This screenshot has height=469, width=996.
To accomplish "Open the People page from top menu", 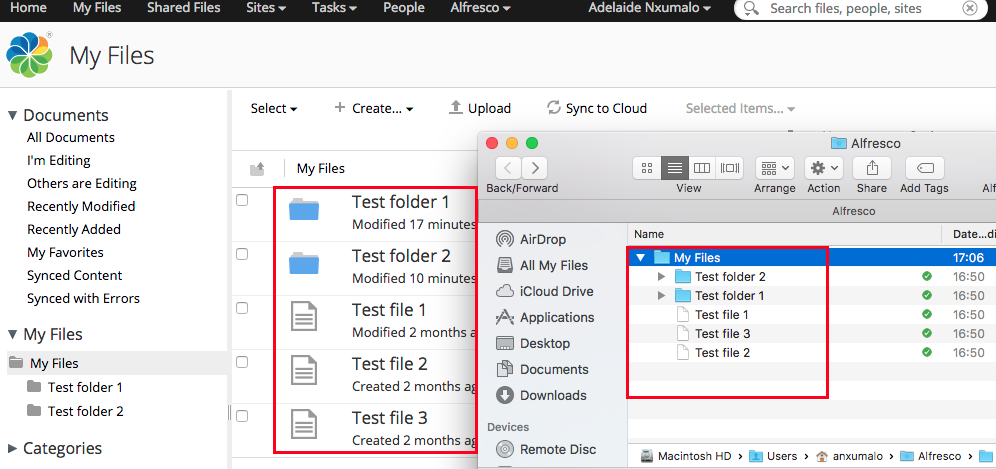I will (x=403, y=8).
